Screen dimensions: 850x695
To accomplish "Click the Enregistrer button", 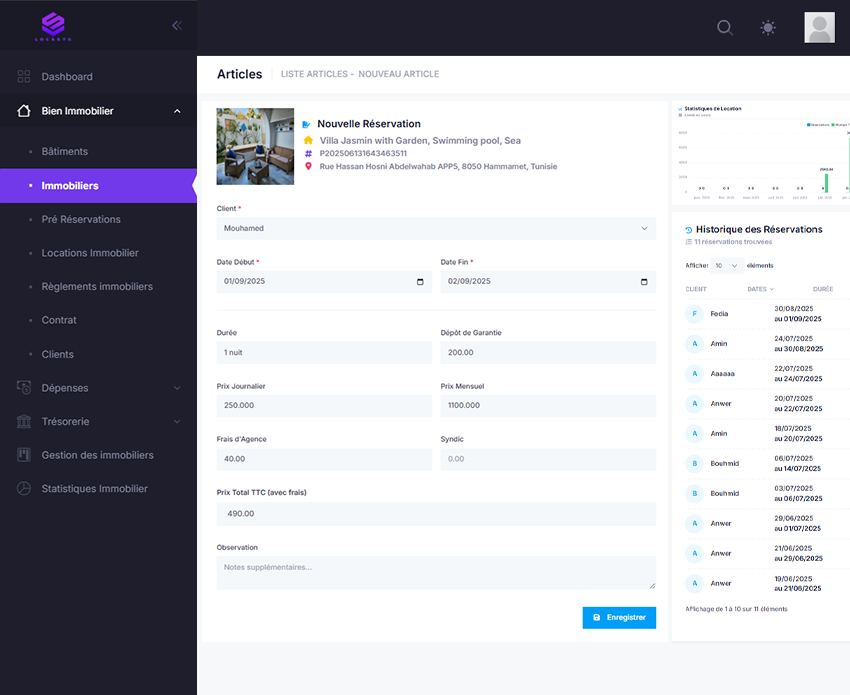I will (x=619, y=617).
